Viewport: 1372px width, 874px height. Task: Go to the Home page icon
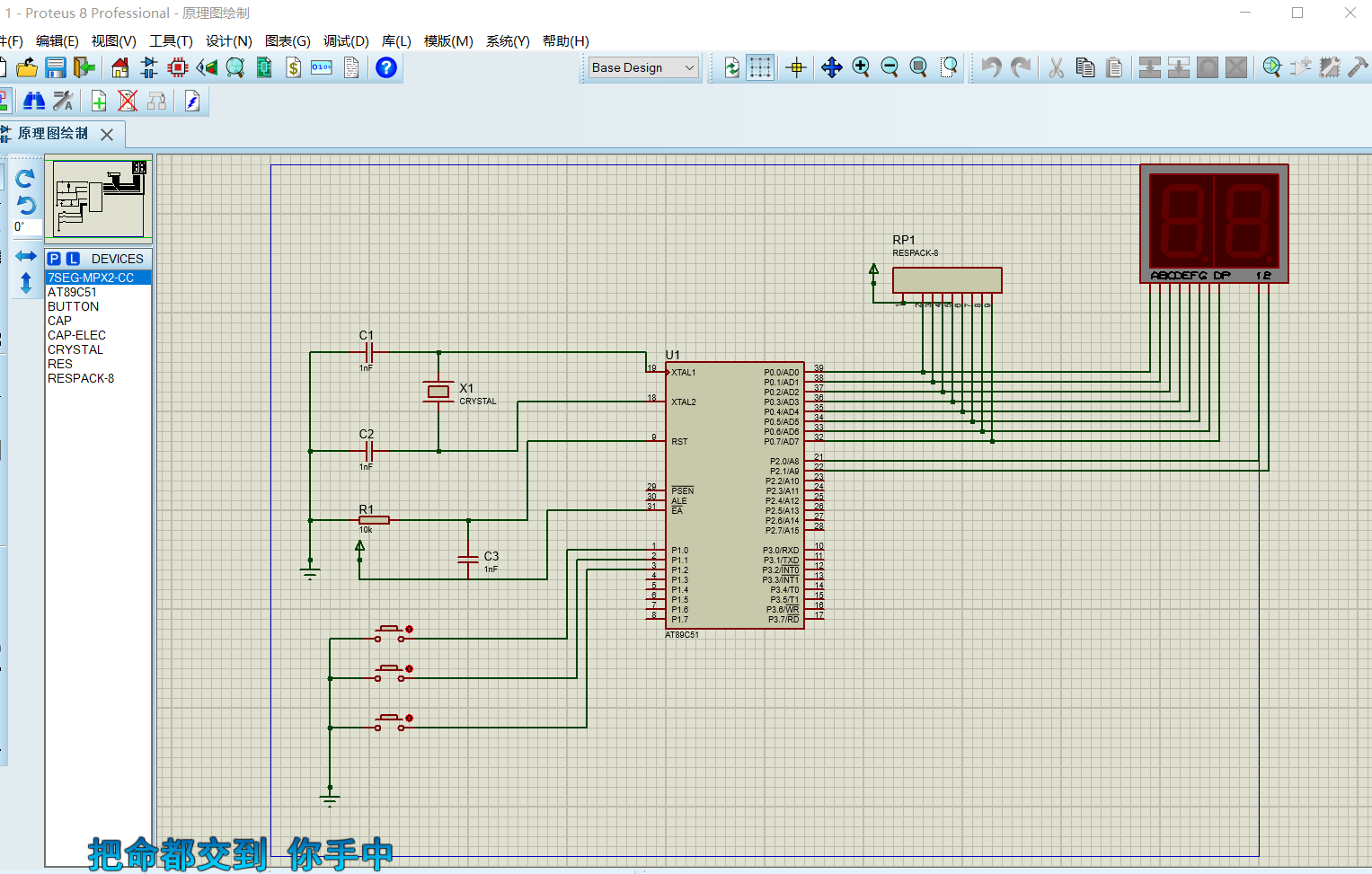pos(120,67)
